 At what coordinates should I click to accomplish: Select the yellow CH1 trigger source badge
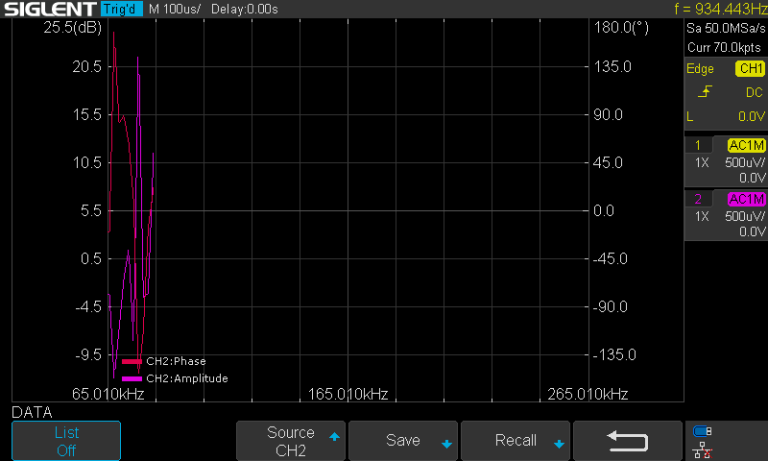pyautogui.click(x=749, y=69)
